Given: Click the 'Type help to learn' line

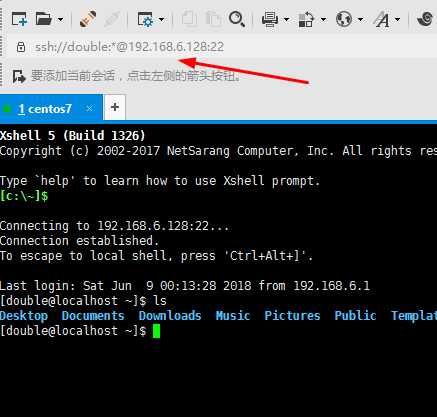Looking at the screenshot, I should click(160, 181).
